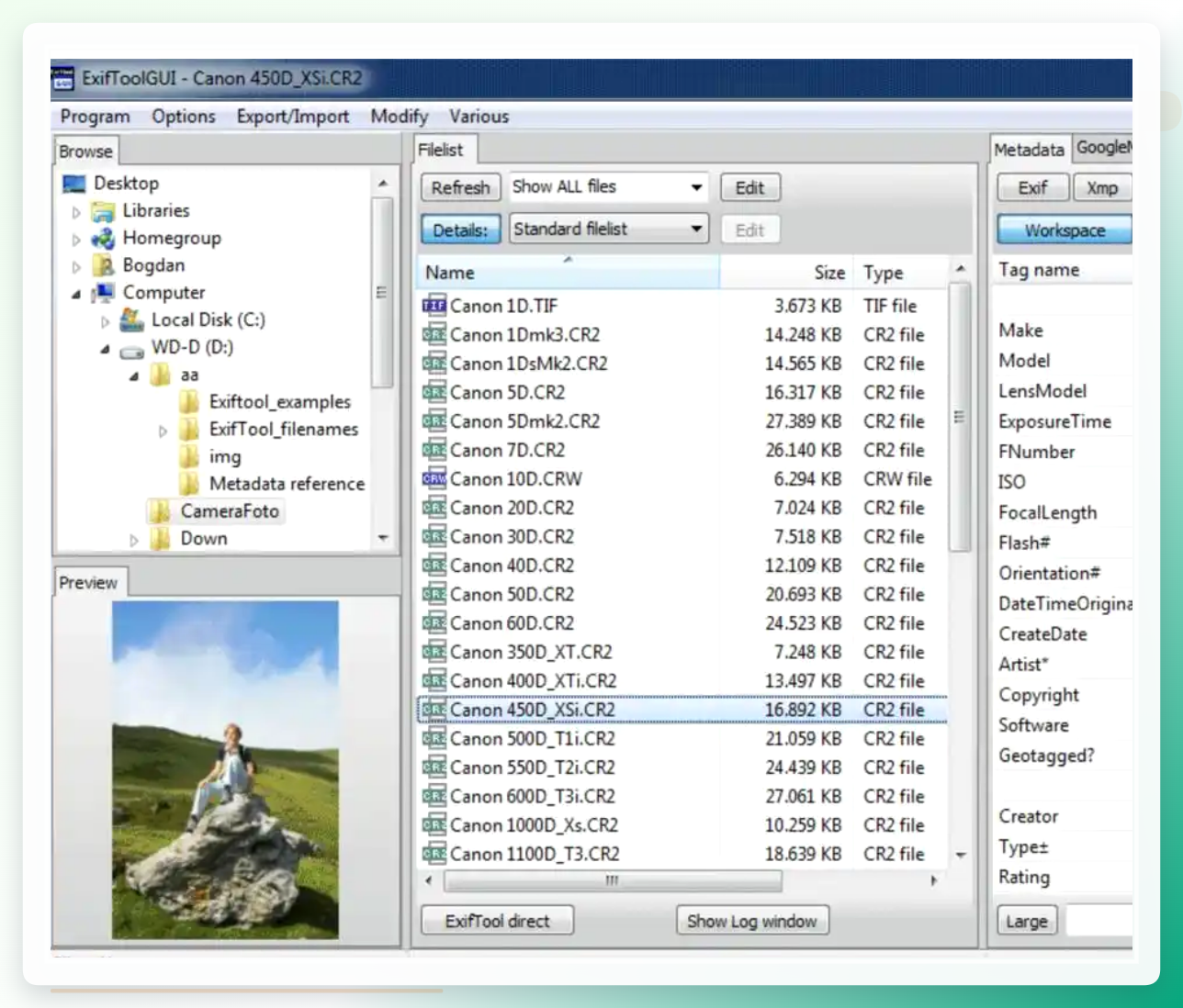Click the Exif button in Metadata panel
Viewport: 1183px width, 1008px height.
(1032, 187)
